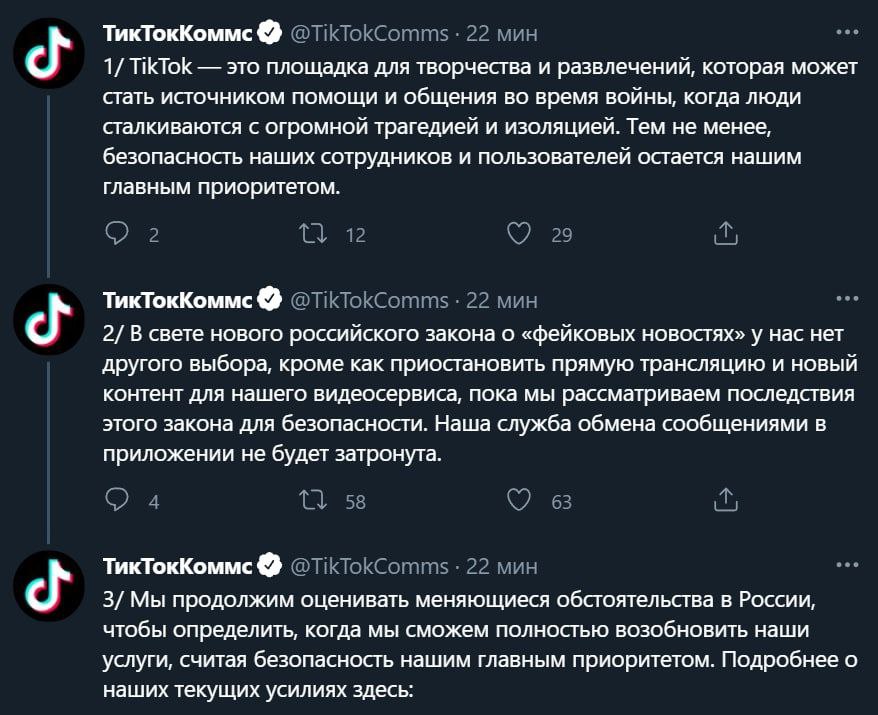
Task: Click the first tweet's 22 мин timestamp
Action: (502, 33)
